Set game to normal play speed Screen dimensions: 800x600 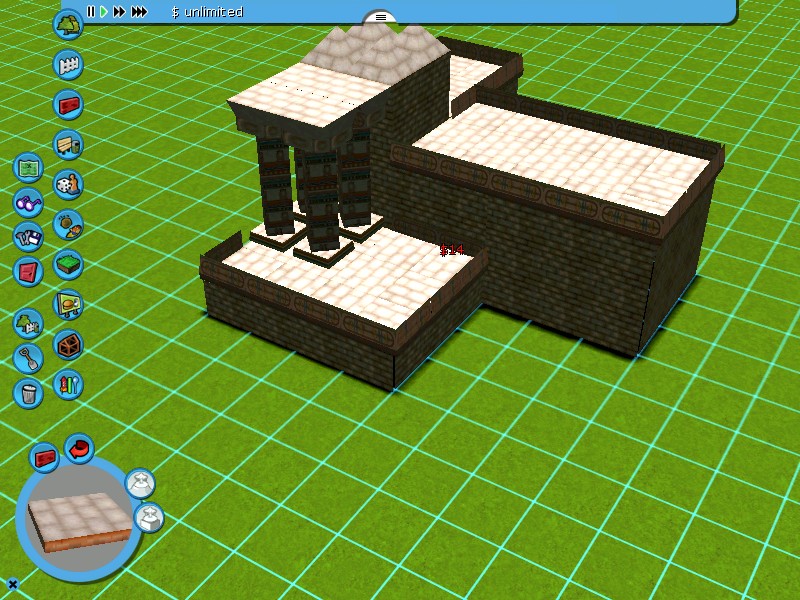pyautogui.click(x=104, y=12)
